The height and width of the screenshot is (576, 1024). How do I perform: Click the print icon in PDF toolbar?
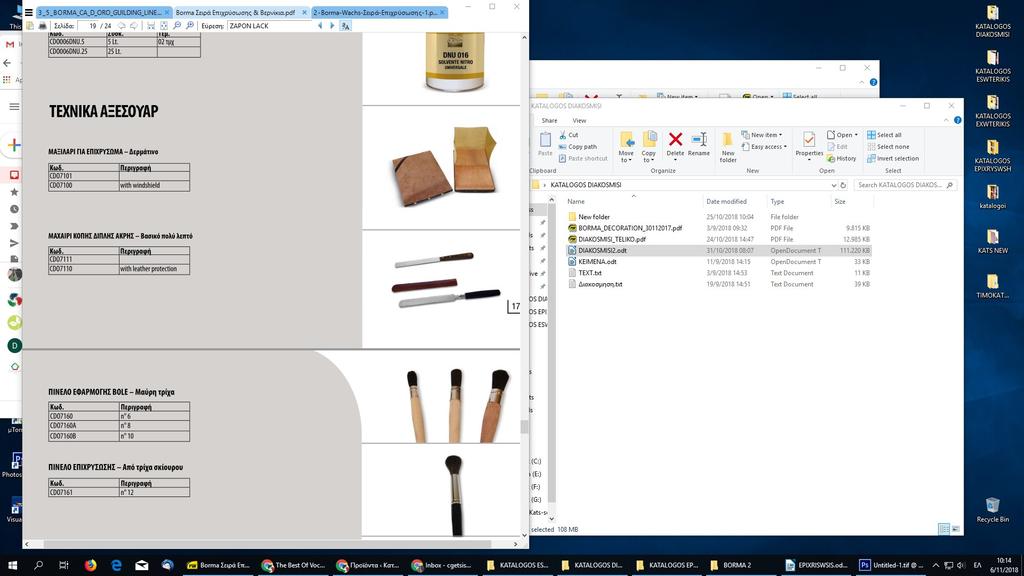point(42,26)
